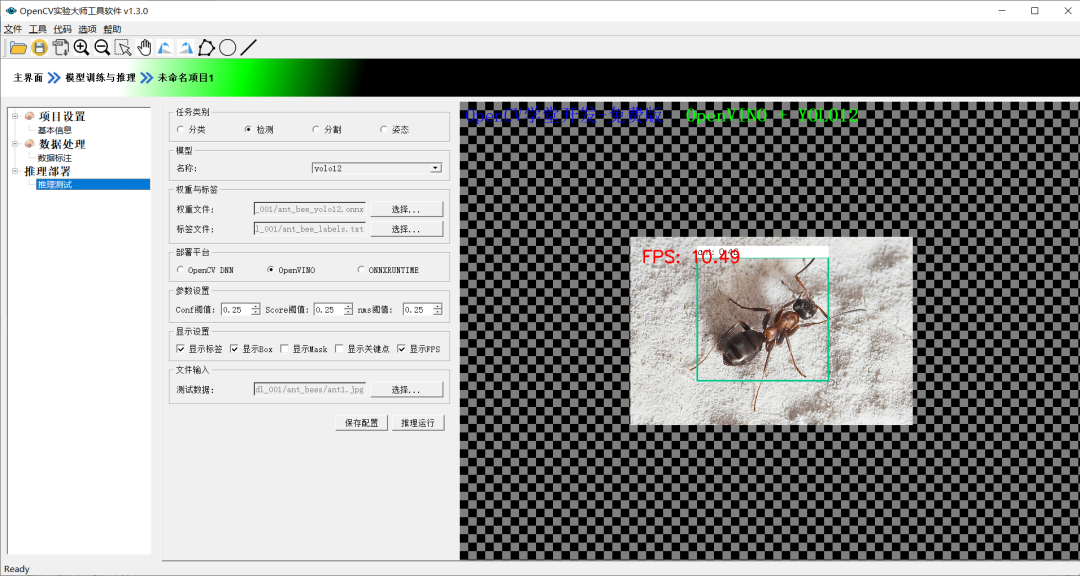This screenshot has width=1080, height=576.
Task: Click the Conf阈值 spinner arrows
Action: click(256, 310)
